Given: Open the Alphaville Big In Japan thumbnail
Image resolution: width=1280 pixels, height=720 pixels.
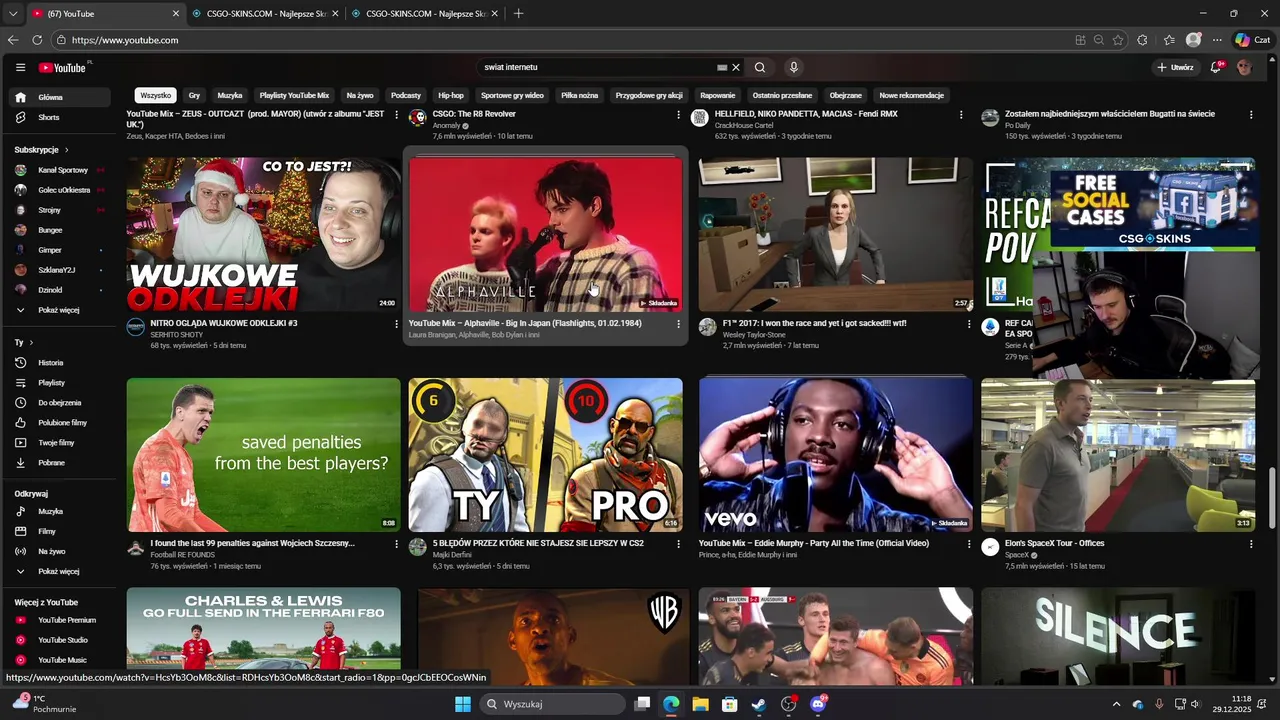Looking at the screenshot, I should point(546,234).
